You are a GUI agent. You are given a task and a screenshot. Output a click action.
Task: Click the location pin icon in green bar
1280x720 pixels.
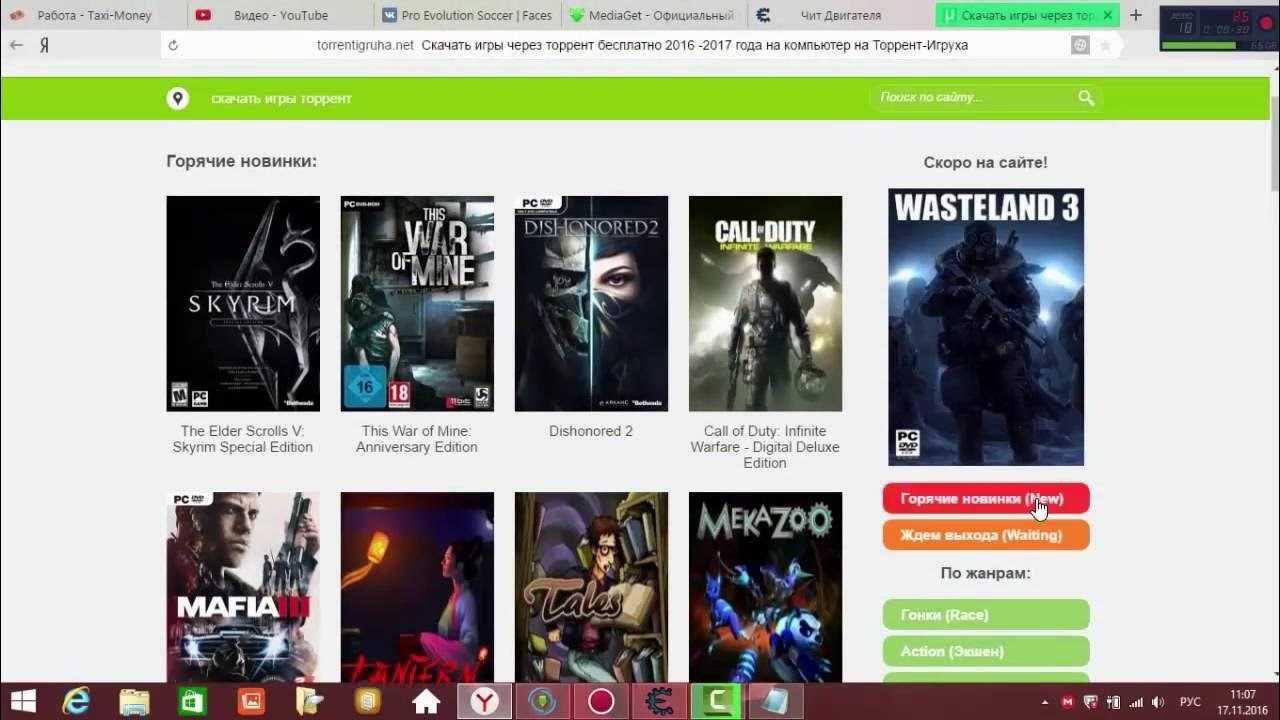coord(178,98)
